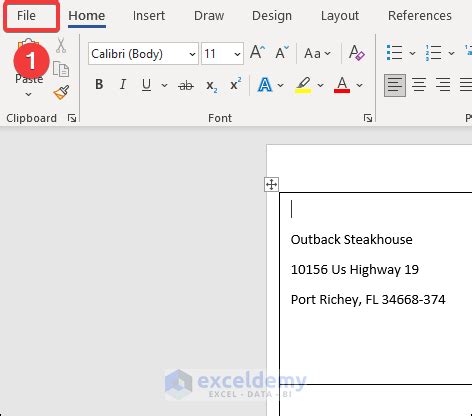Toggle subscript formatting
This screenshot has height=416, width=472.
click(x=211, y=86)
